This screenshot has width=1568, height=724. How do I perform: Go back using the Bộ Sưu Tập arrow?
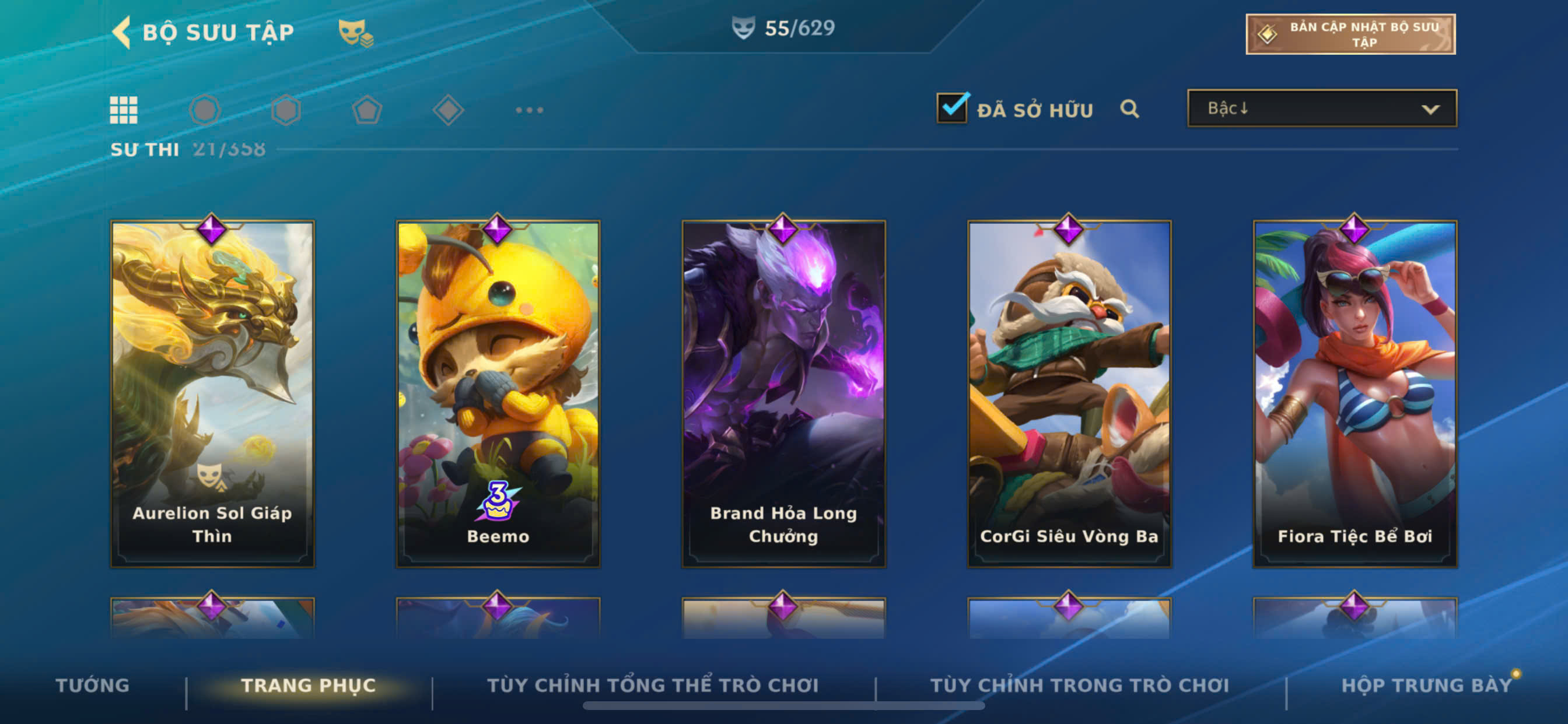click(121, 31)
